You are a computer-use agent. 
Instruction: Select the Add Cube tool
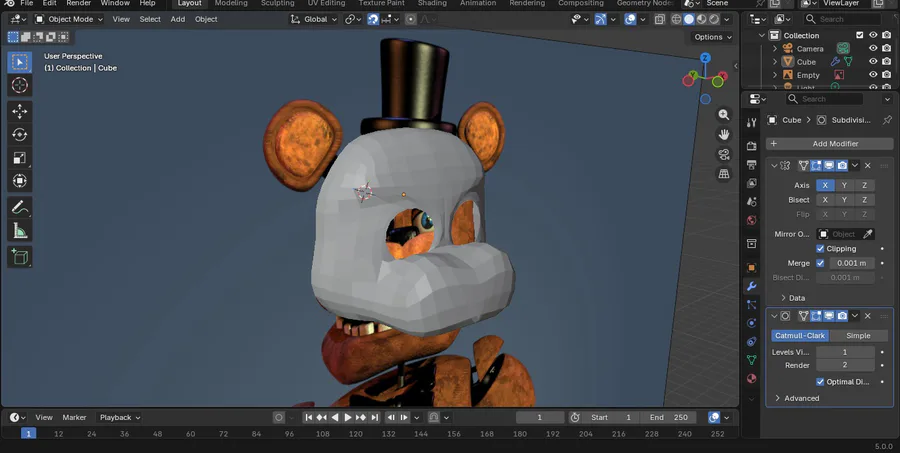click(x=20, y=257)
